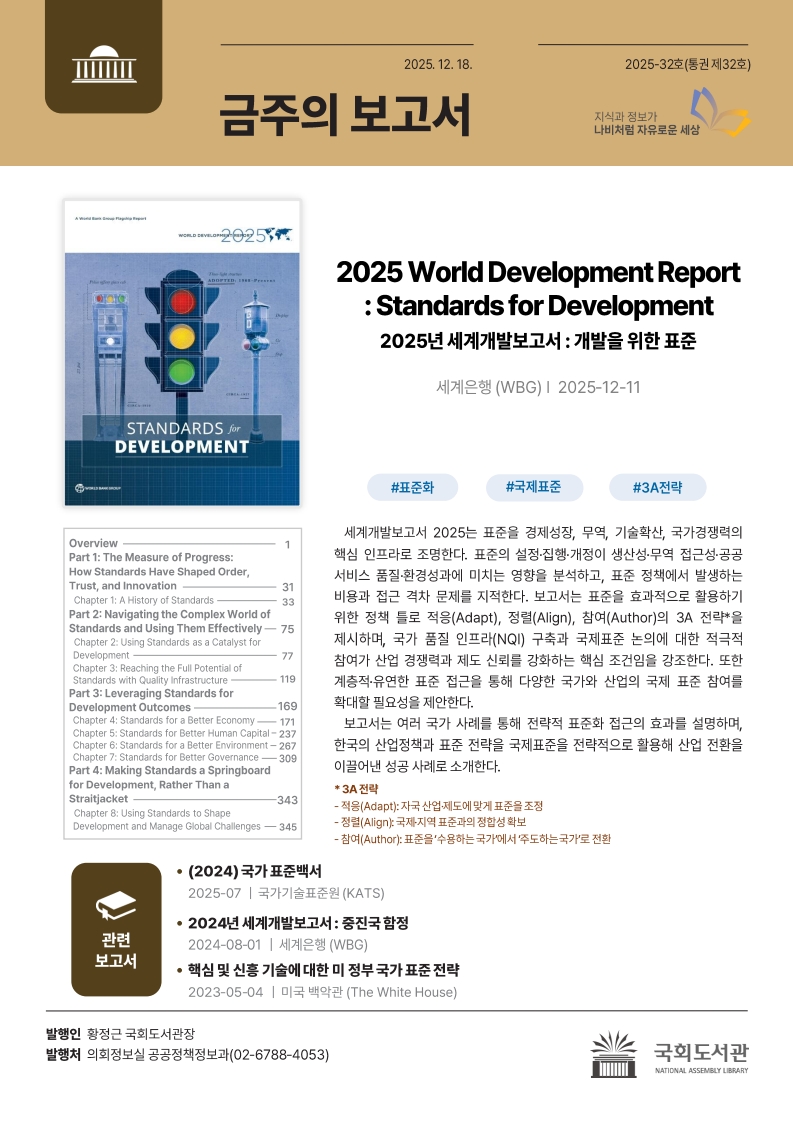
Task: Open 핵심 및 신흥 기술 미 정부 전략 report
Action: coord(323,970)
